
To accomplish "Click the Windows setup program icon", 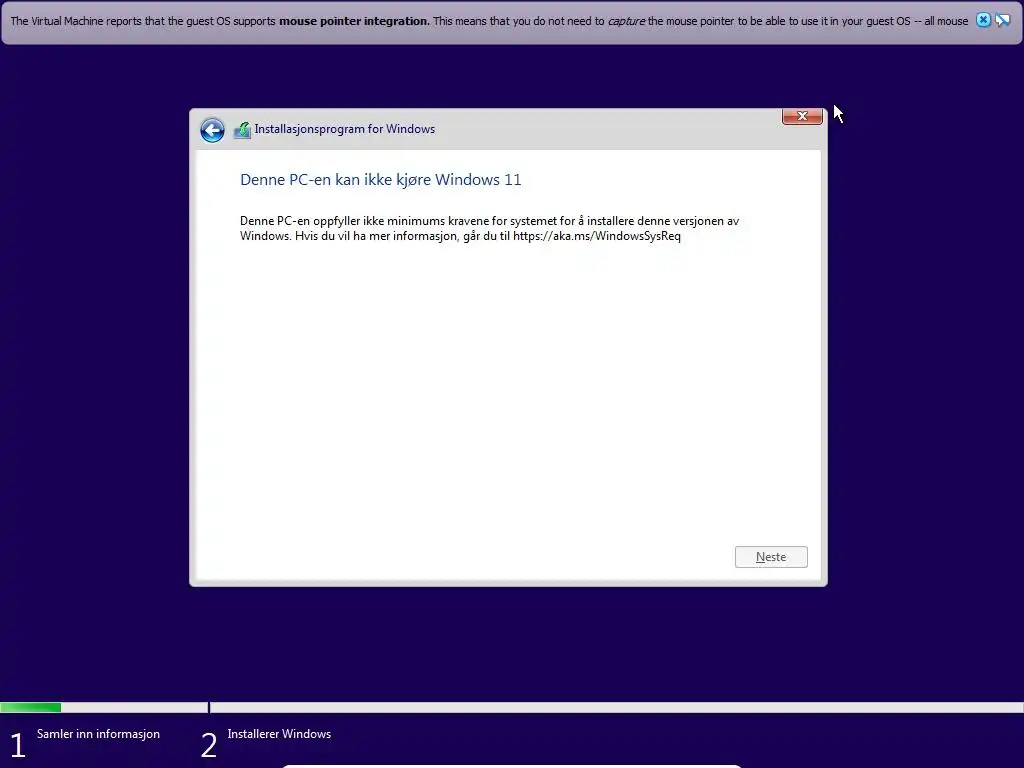I will (x=242, y=130).
